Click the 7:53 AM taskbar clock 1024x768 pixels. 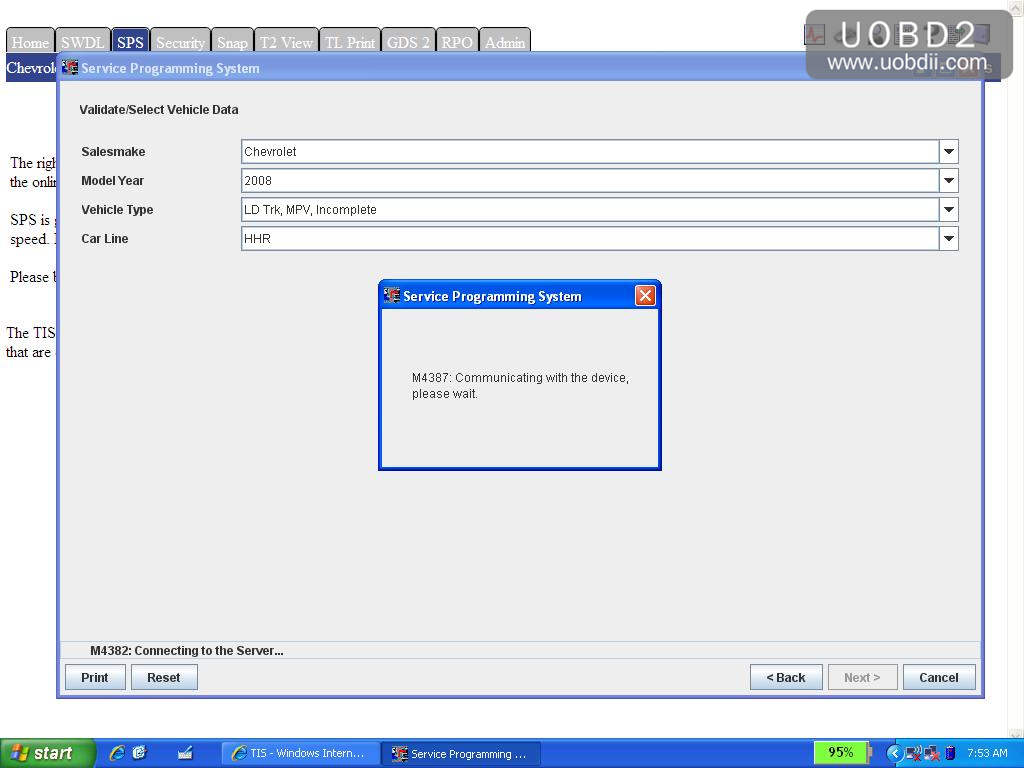coord(987,753)
